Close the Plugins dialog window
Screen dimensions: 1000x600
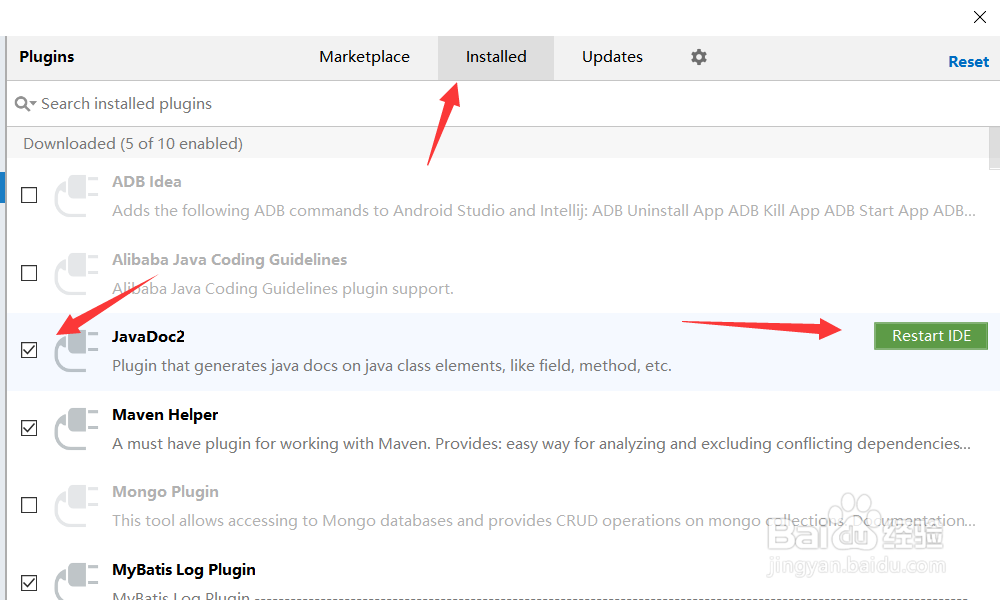[981, 17]
